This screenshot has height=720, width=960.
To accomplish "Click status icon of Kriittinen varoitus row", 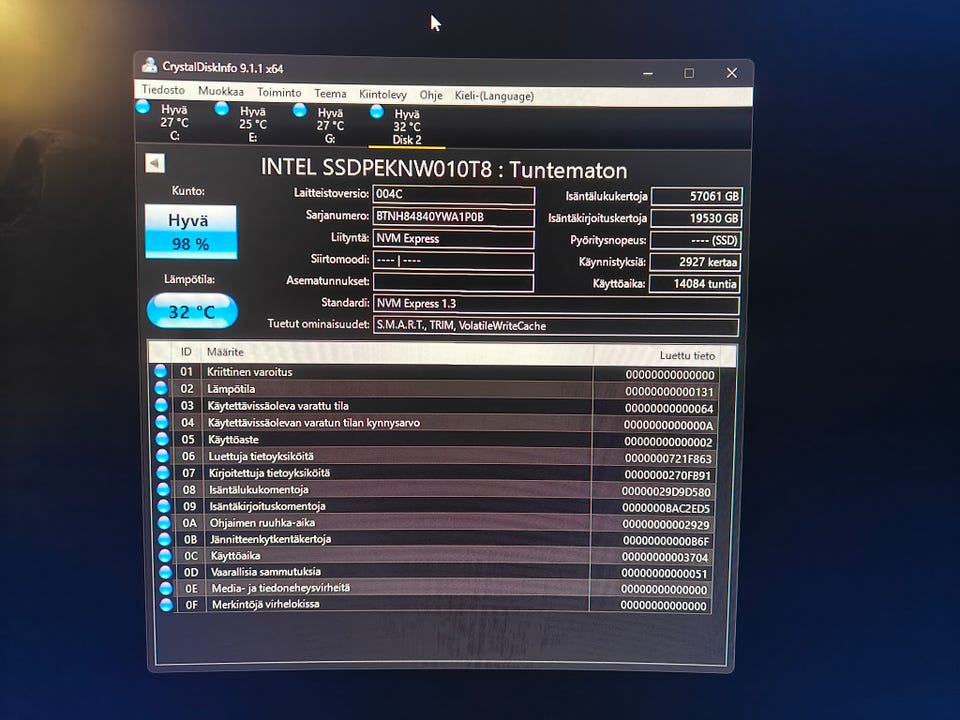I will (x=160, y=371).
